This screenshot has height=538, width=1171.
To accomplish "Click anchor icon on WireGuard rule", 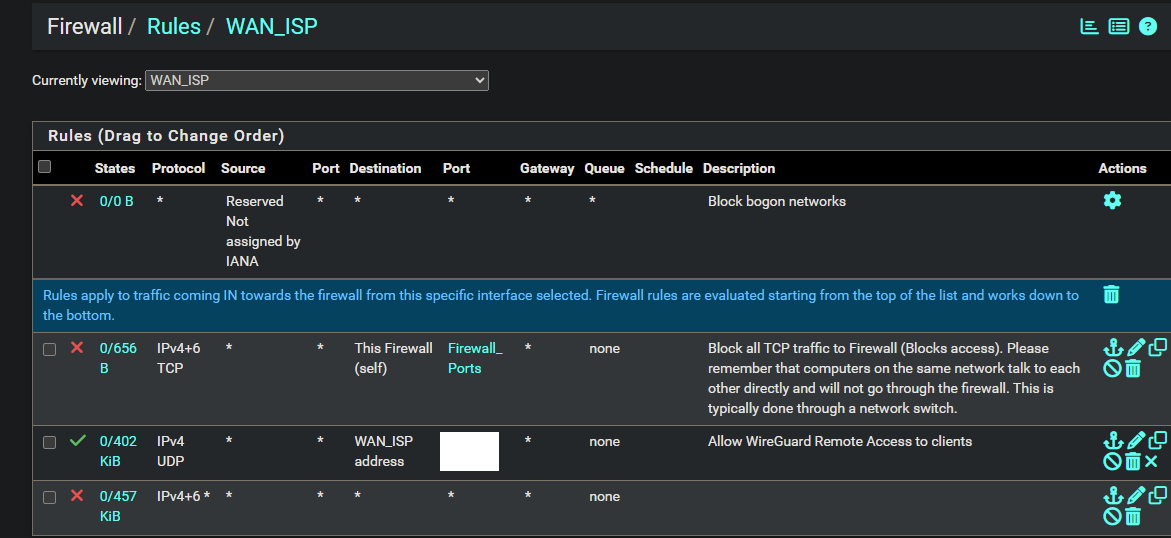I will 1113,441.
